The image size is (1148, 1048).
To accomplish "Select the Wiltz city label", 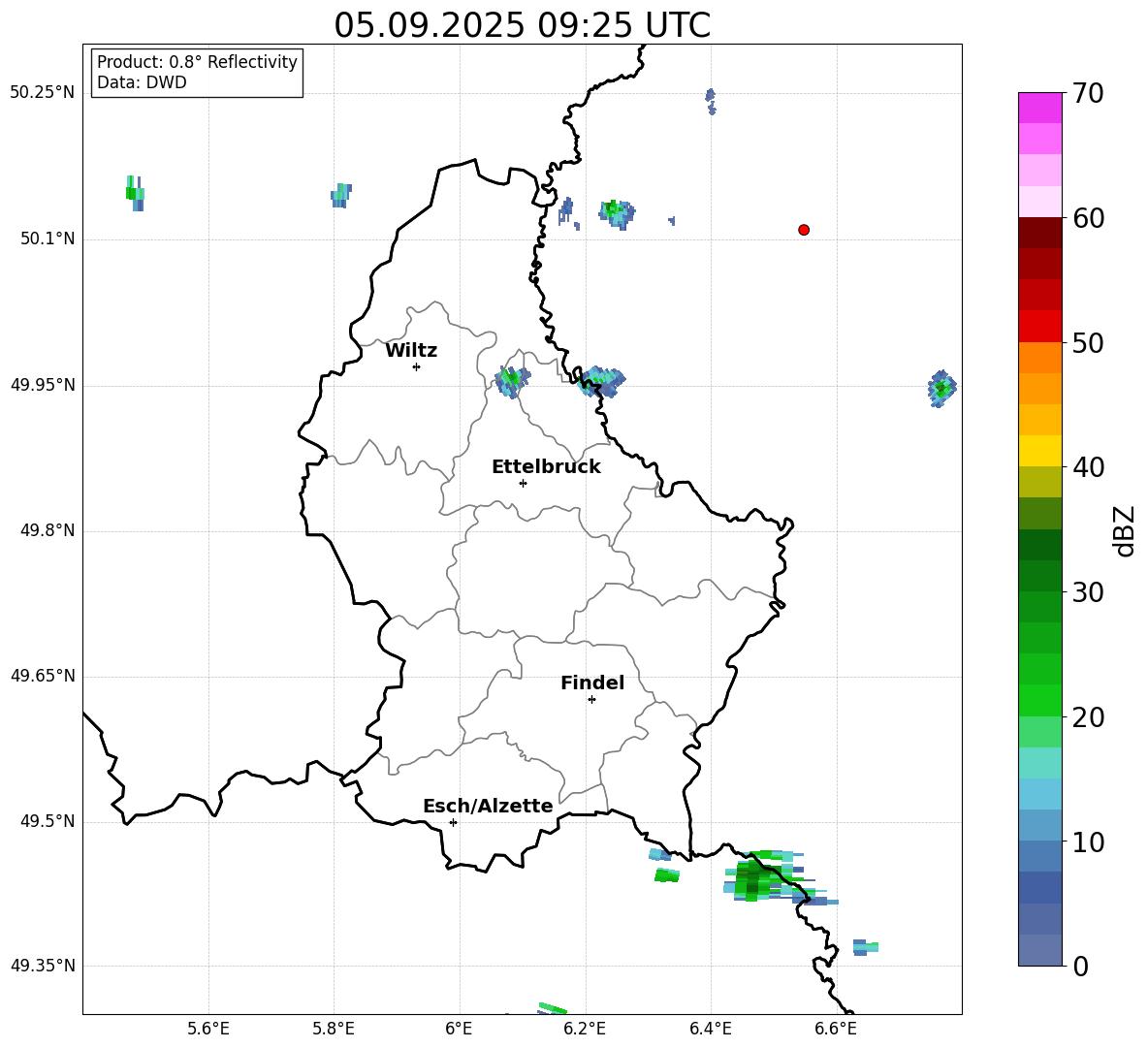I will pos(411,351).
